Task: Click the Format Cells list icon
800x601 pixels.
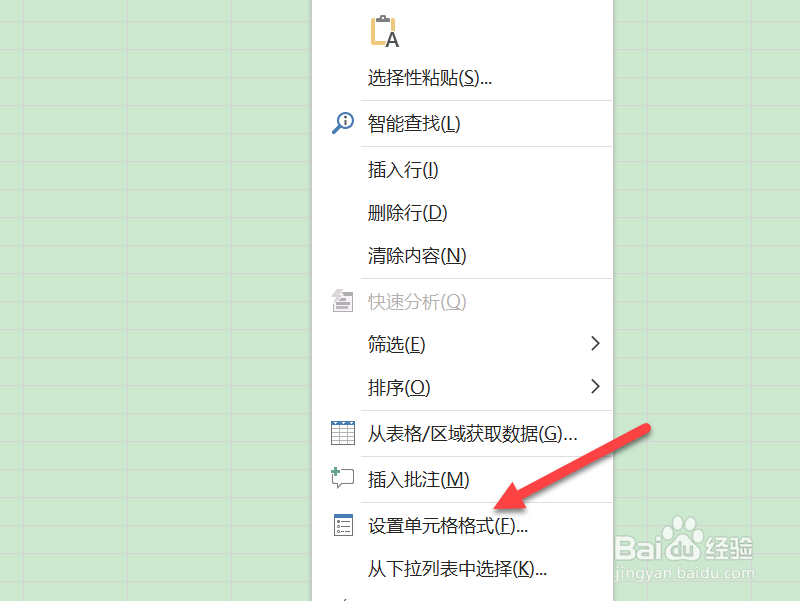Action: (343, 525)
